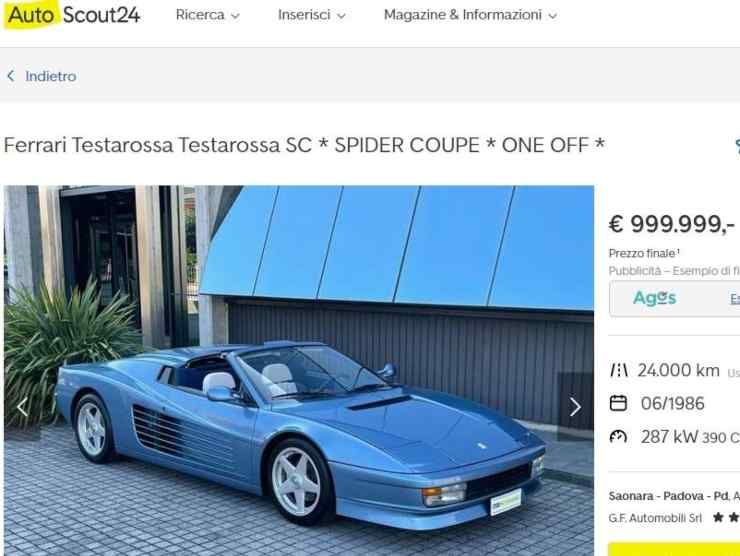Click the dealer rating stars
Viewport: 740px width, 556px height.
[726, 518]
